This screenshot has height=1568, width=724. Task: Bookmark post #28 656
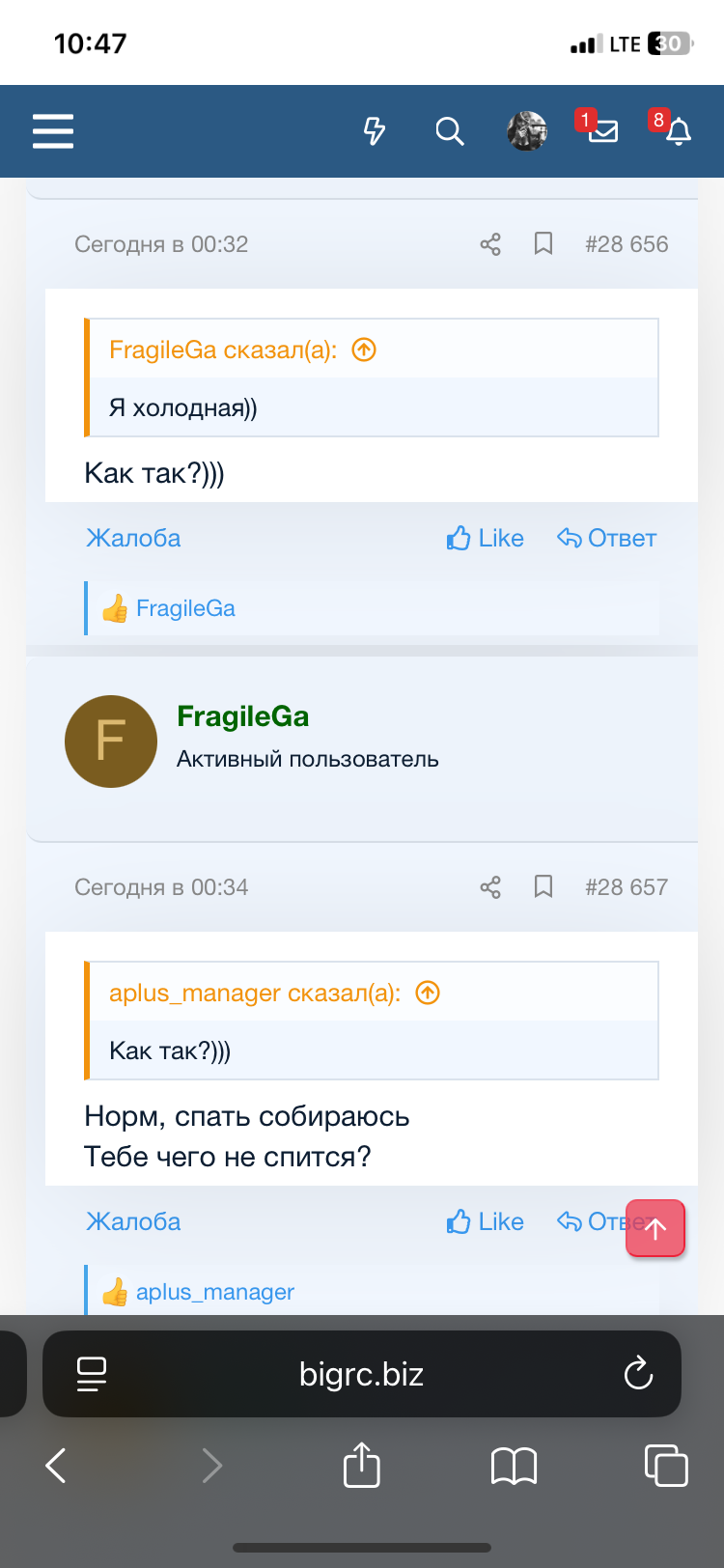point(543,244)
